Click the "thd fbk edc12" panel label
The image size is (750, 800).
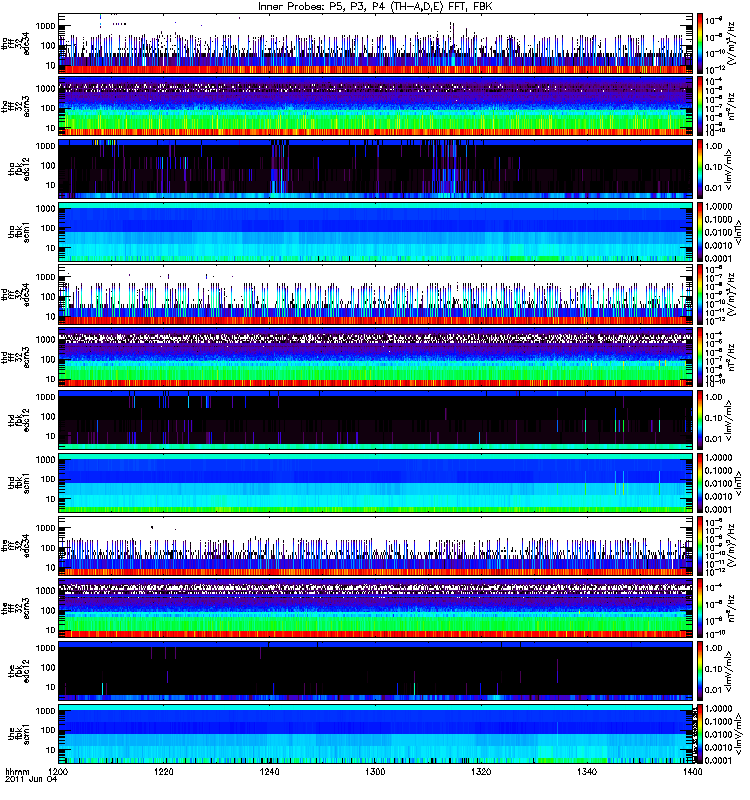click(x=19, y=420)
